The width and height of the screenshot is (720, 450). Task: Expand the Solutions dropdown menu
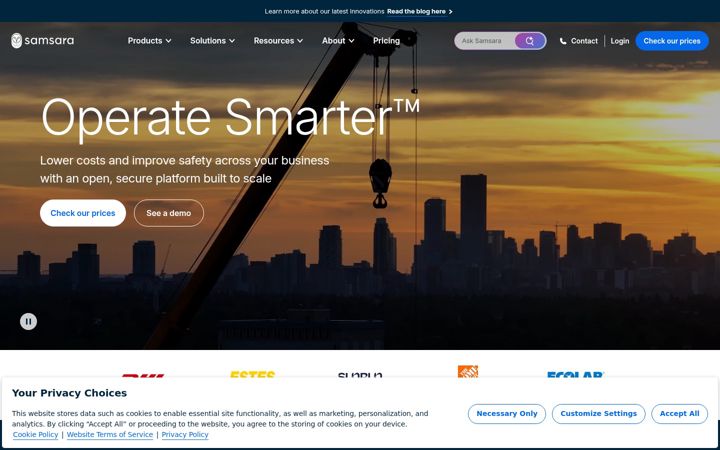coord(213,41)
